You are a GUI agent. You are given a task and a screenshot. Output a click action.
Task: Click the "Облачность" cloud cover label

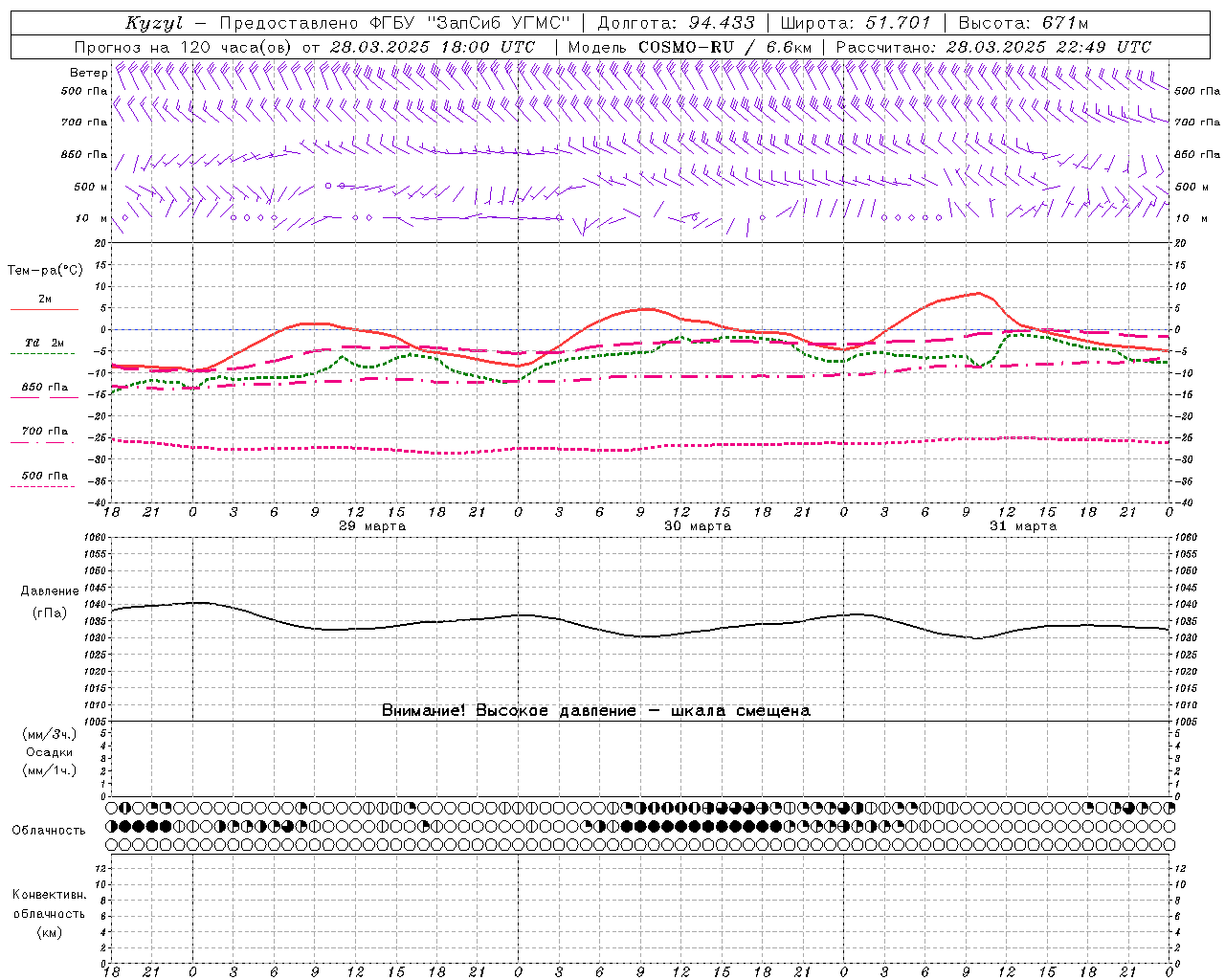(49, 831)
